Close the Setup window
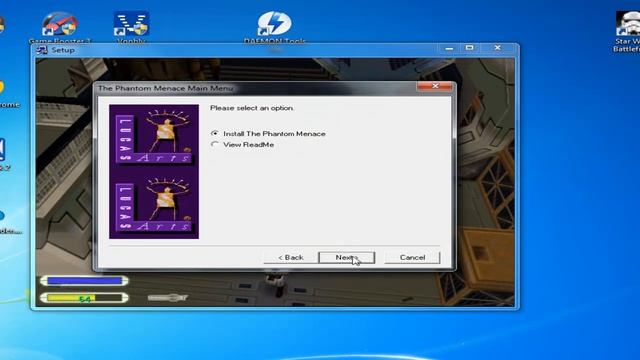Viewport: 640px width, 360px height. (x=497, y=48)
